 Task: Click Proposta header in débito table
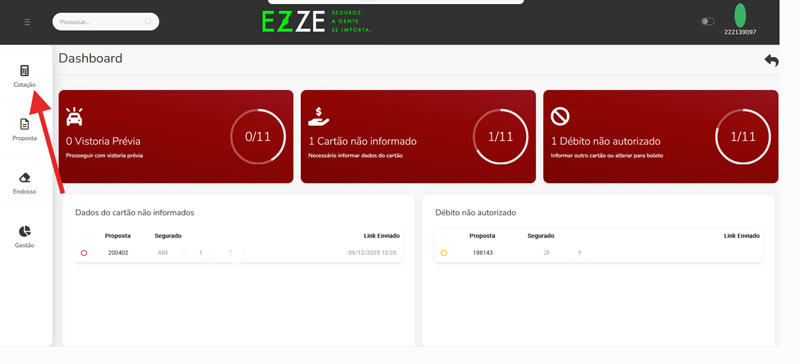pyautogui.click(x=482, y=236)
